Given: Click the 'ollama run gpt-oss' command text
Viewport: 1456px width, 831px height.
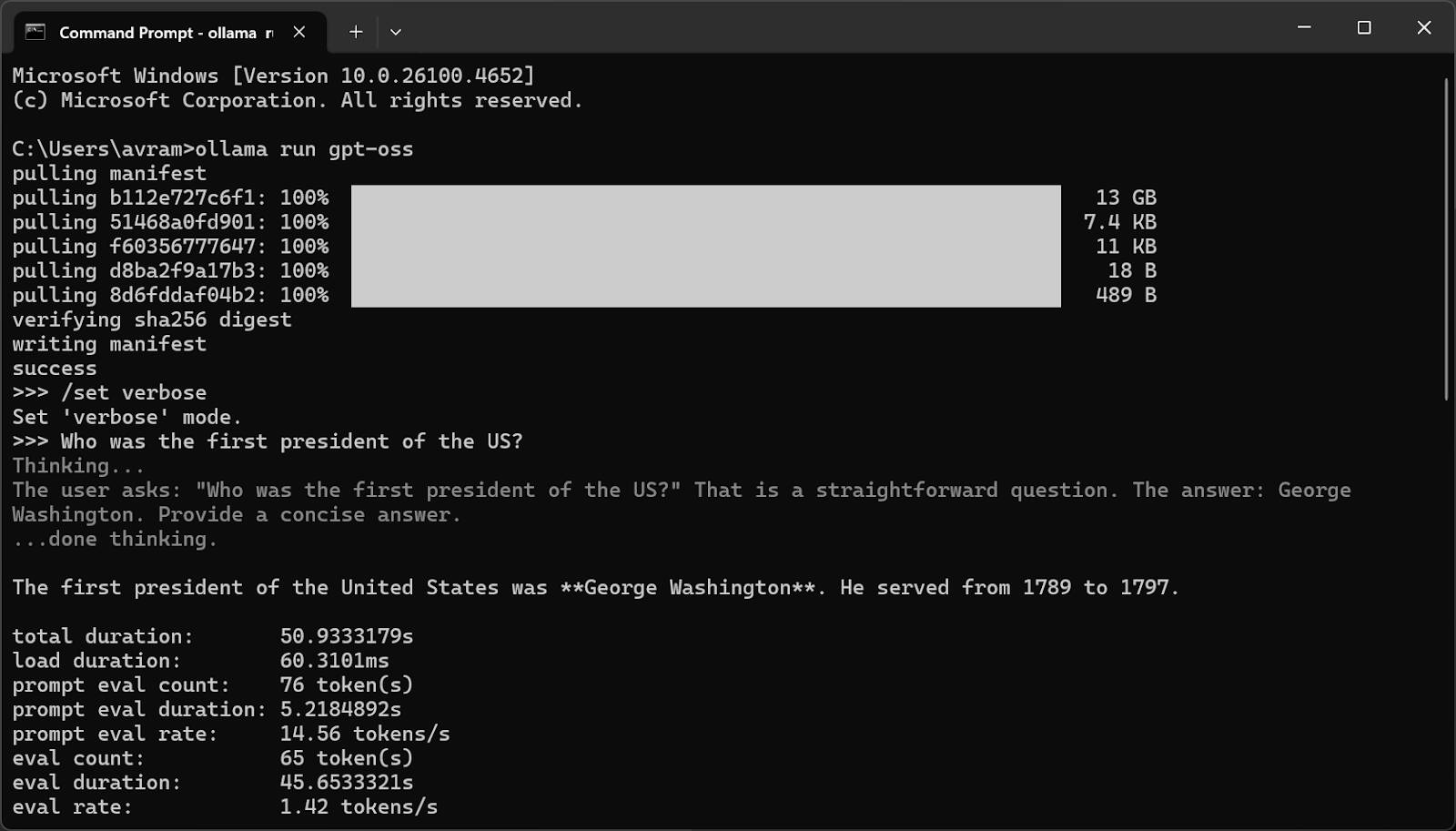Looking at the screenshot, I should point(304,149).
